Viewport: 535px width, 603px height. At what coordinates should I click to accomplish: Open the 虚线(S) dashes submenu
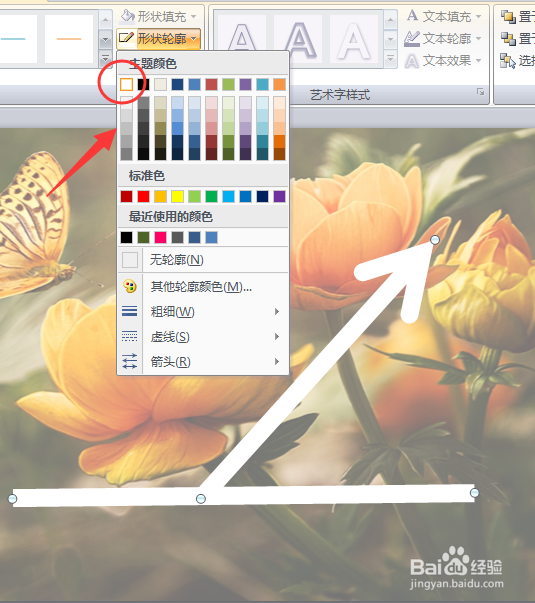pos(203,337)
